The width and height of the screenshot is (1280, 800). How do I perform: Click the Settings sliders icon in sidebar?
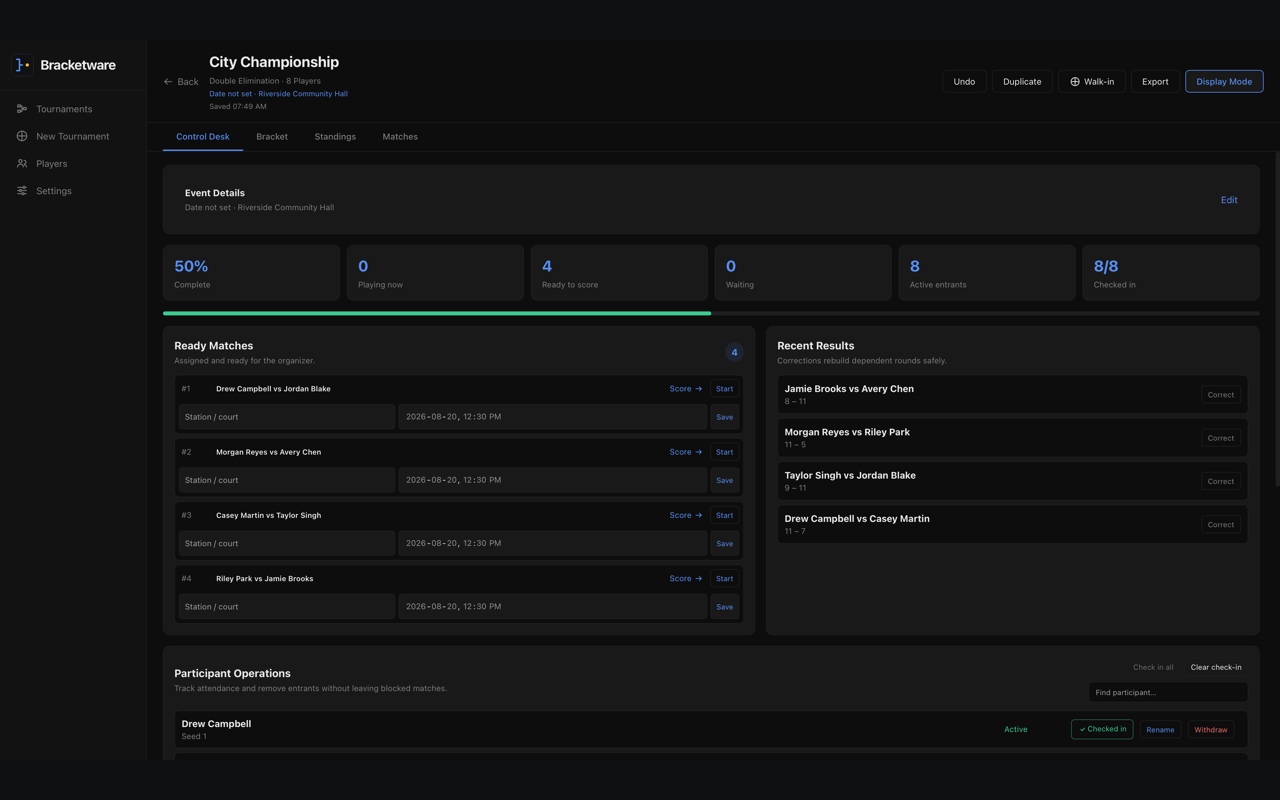[x=22, y=191]
